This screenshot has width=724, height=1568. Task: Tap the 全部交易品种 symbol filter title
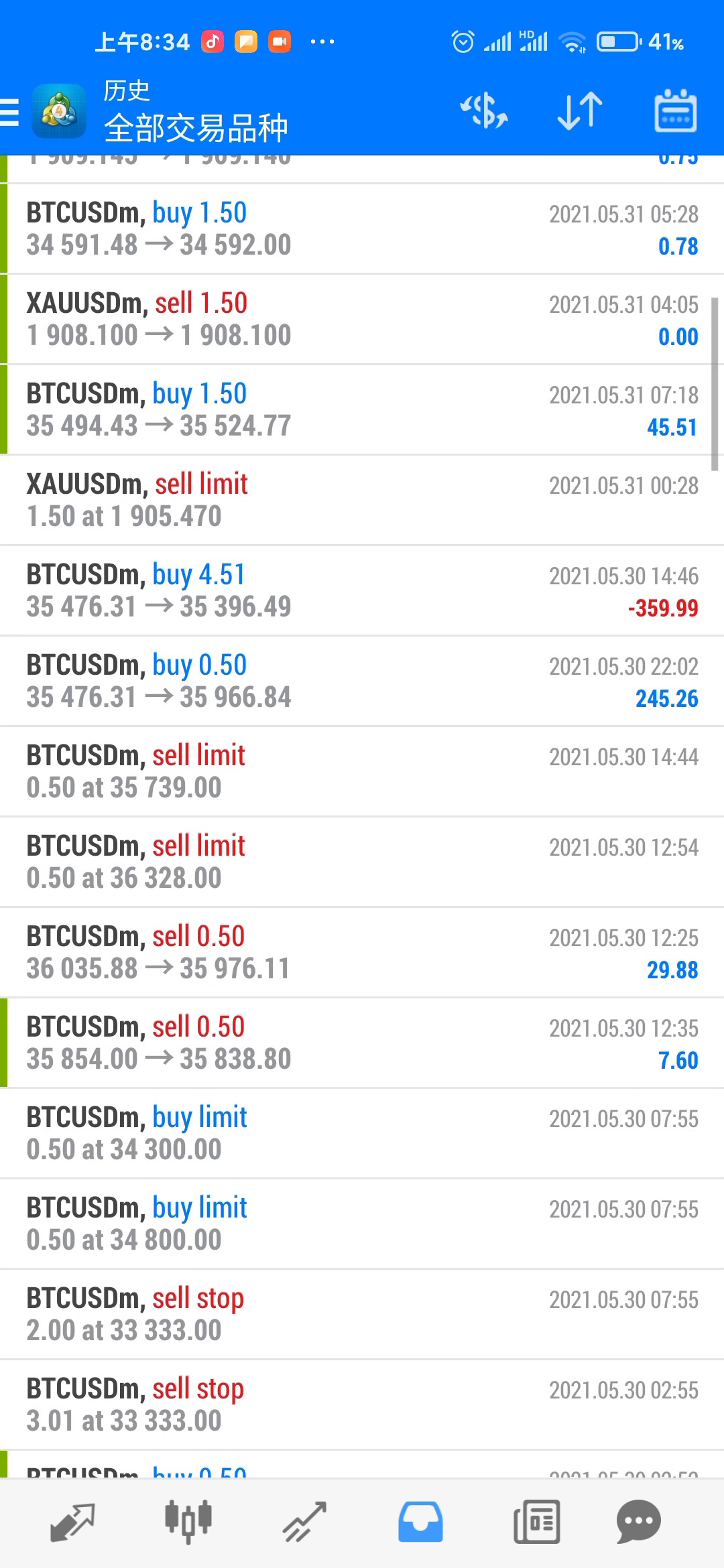click(x=196, y=128)
